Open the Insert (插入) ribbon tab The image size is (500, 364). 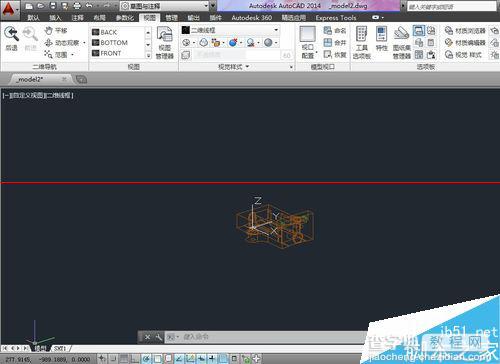[x=55, y=18]
